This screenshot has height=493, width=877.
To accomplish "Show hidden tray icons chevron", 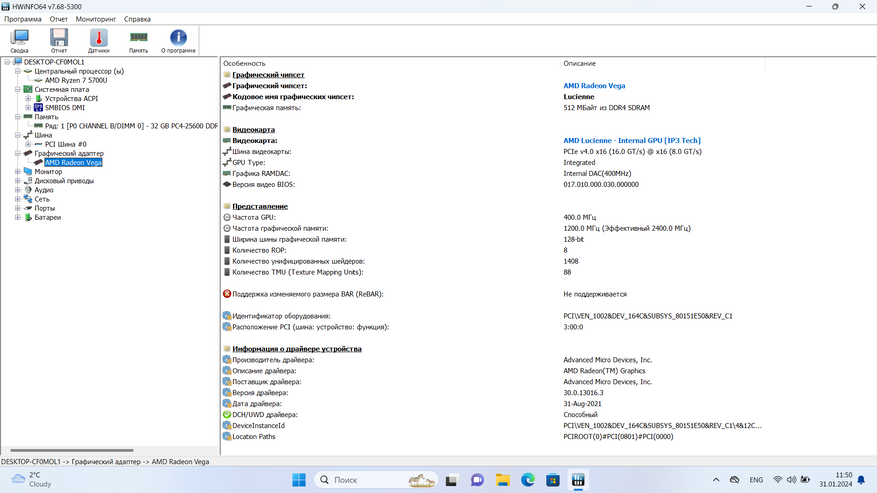I will (x=716, y=480).
